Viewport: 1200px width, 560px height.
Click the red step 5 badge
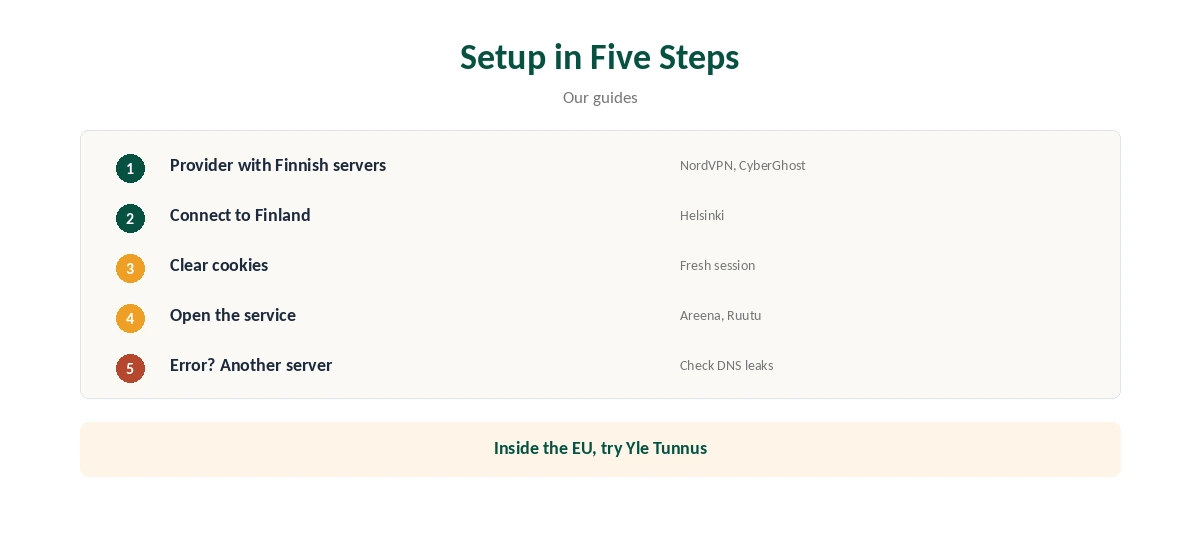pos(130,368)
